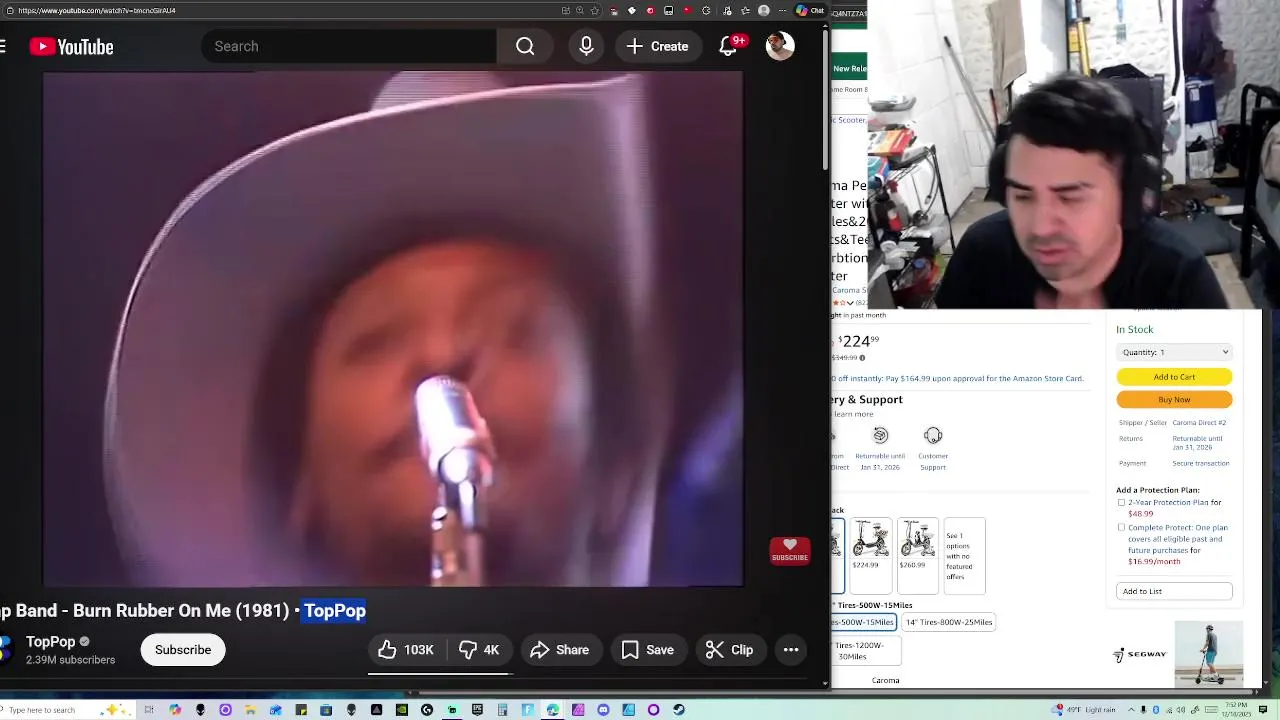The height and width of the screenshot is (720, 1280).
Task: Activate voice search microphone on YouTube
Action: (586, 46)
